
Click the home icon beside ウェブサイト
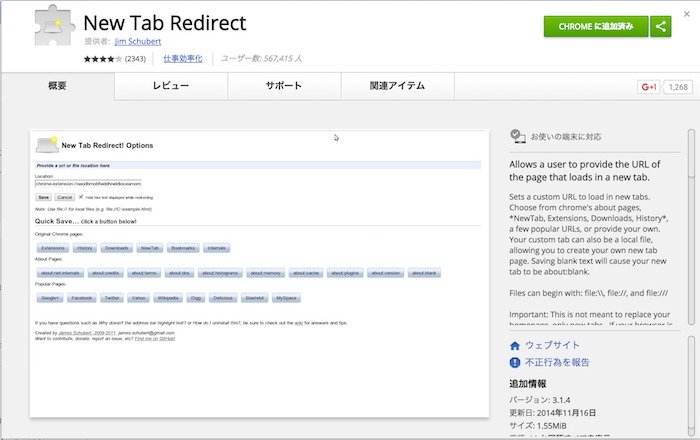tap(515, 345)
